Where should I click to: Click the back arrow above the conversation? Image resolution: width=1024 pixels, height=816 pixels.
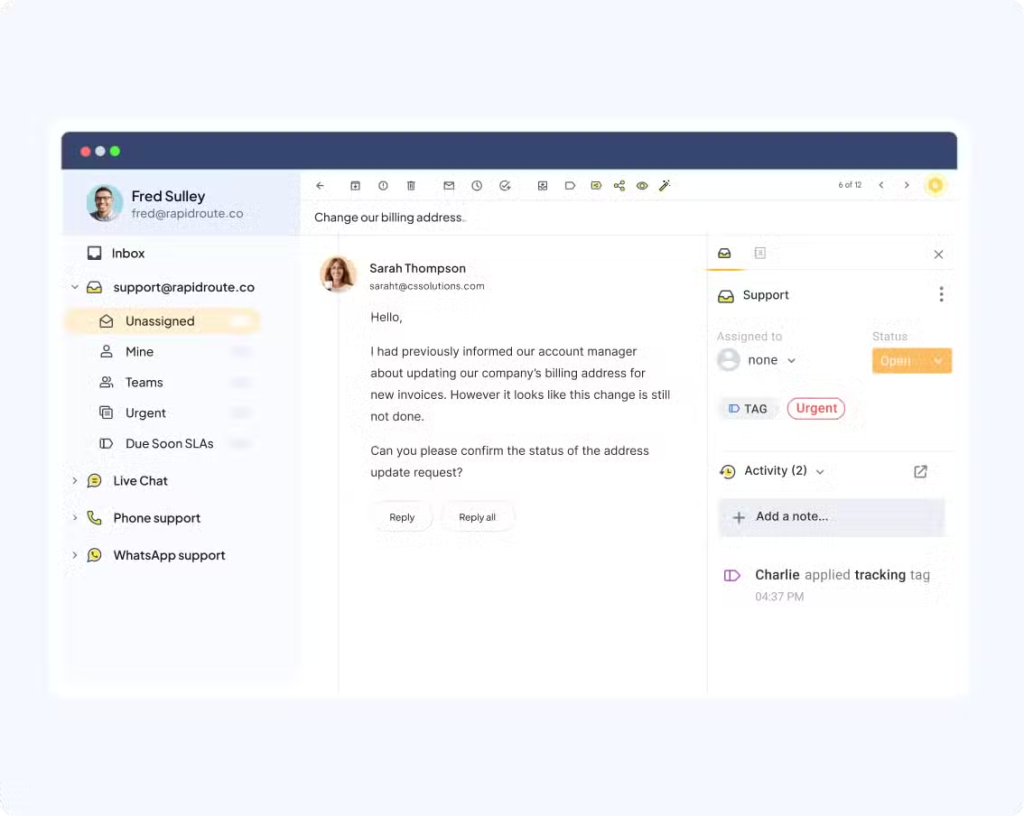(320, 185)
